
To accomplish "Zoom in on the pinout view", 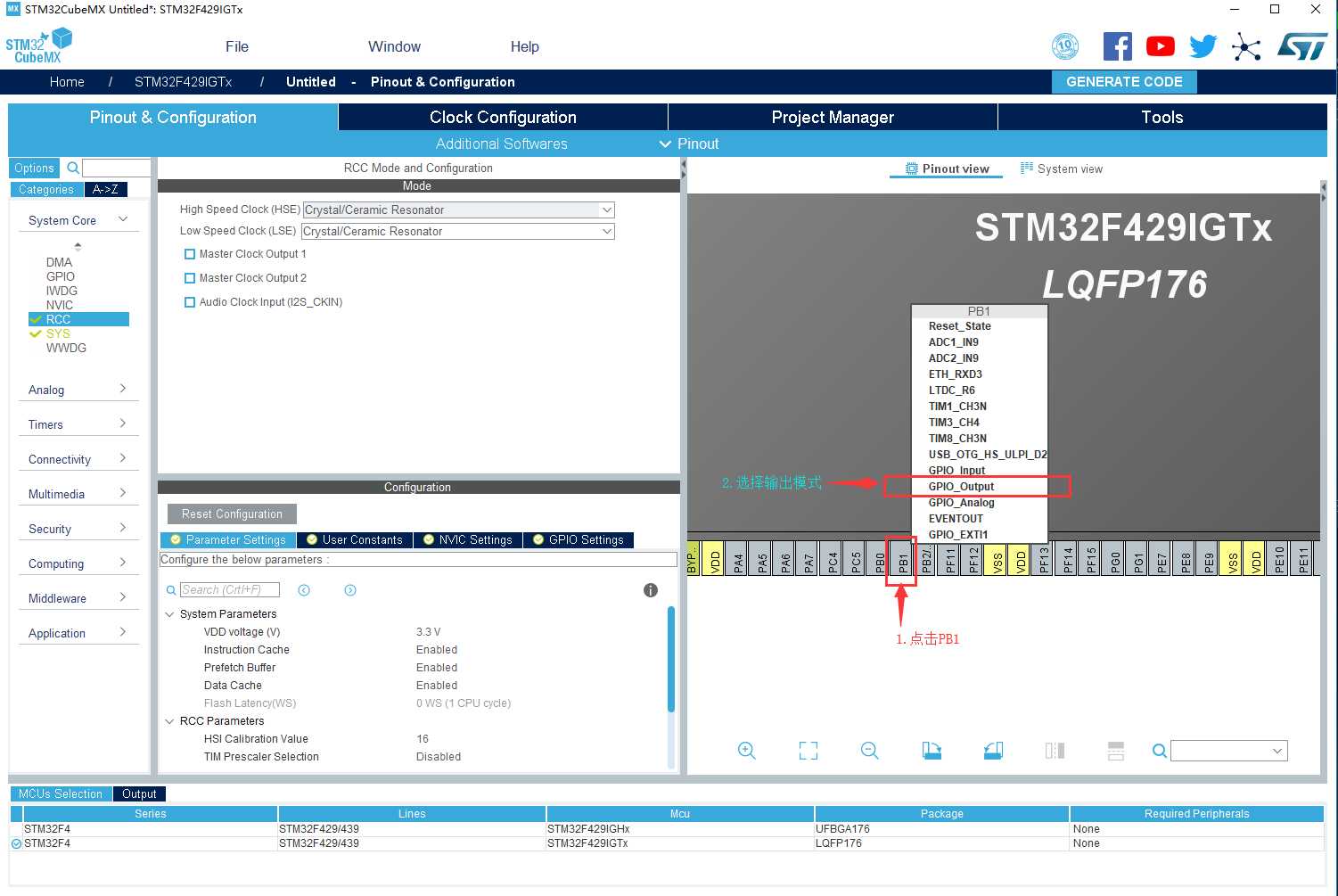I will point(747,751).
